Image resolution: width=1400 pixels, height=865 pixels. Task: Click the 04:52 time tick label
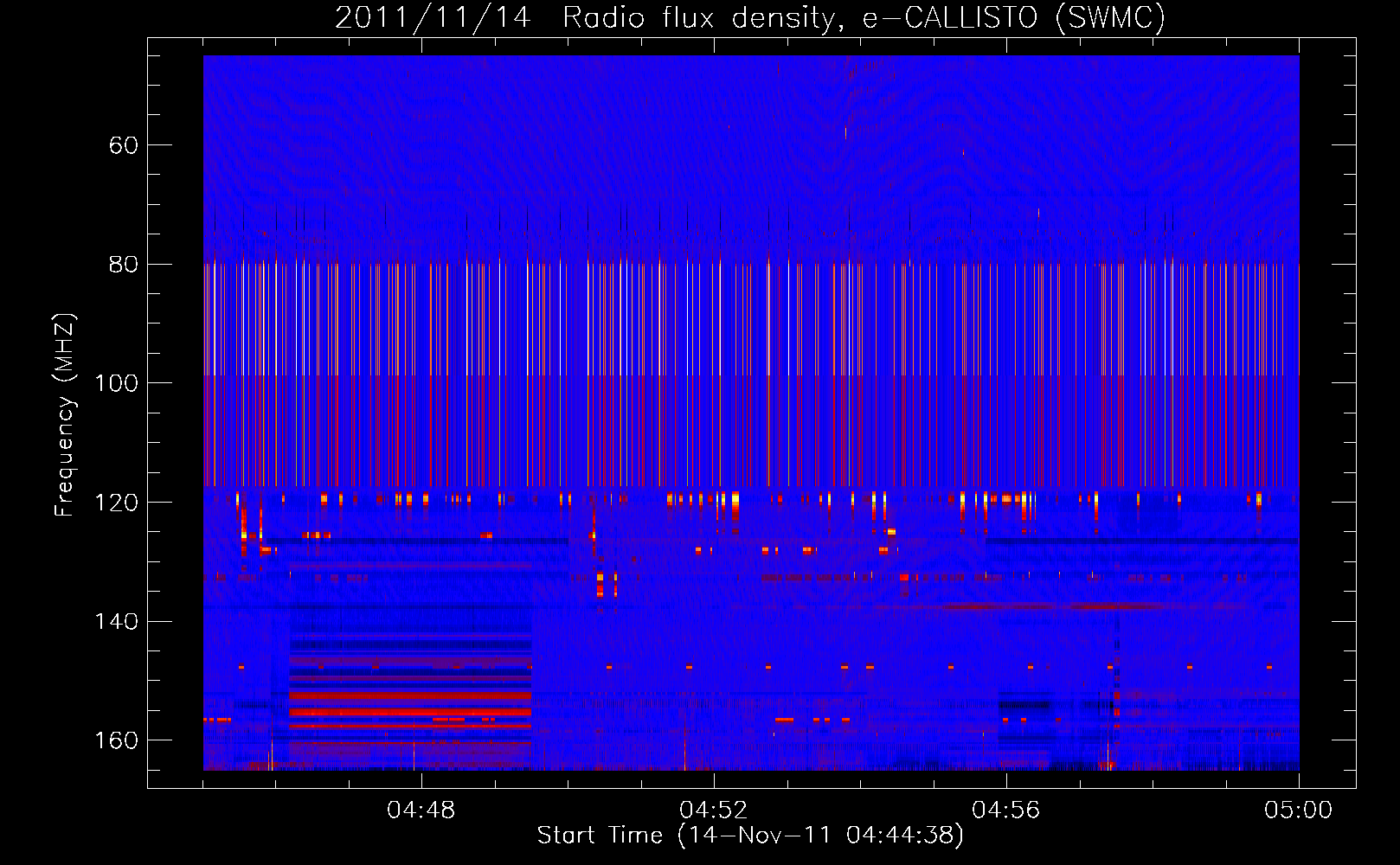click(x=714, y=811)
